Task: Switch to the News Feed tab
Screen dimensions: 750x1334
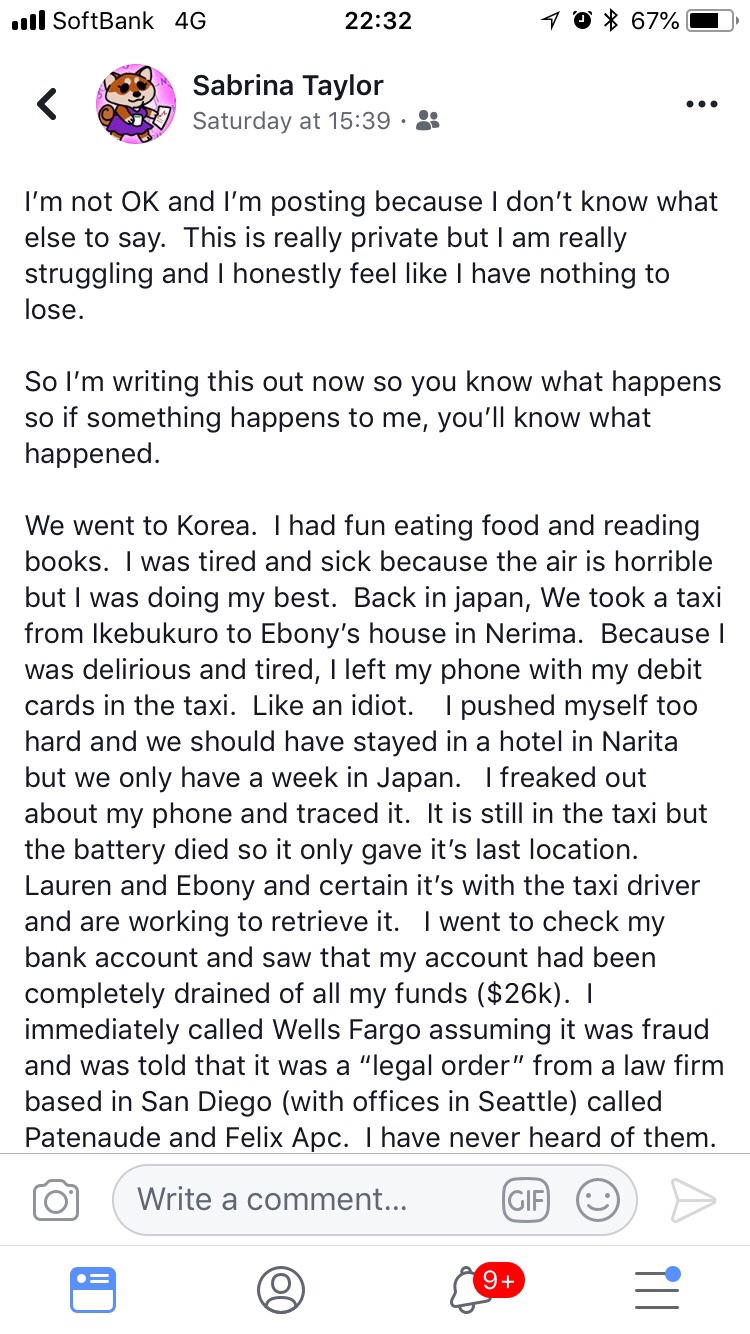Action: tap(93, 1289)
